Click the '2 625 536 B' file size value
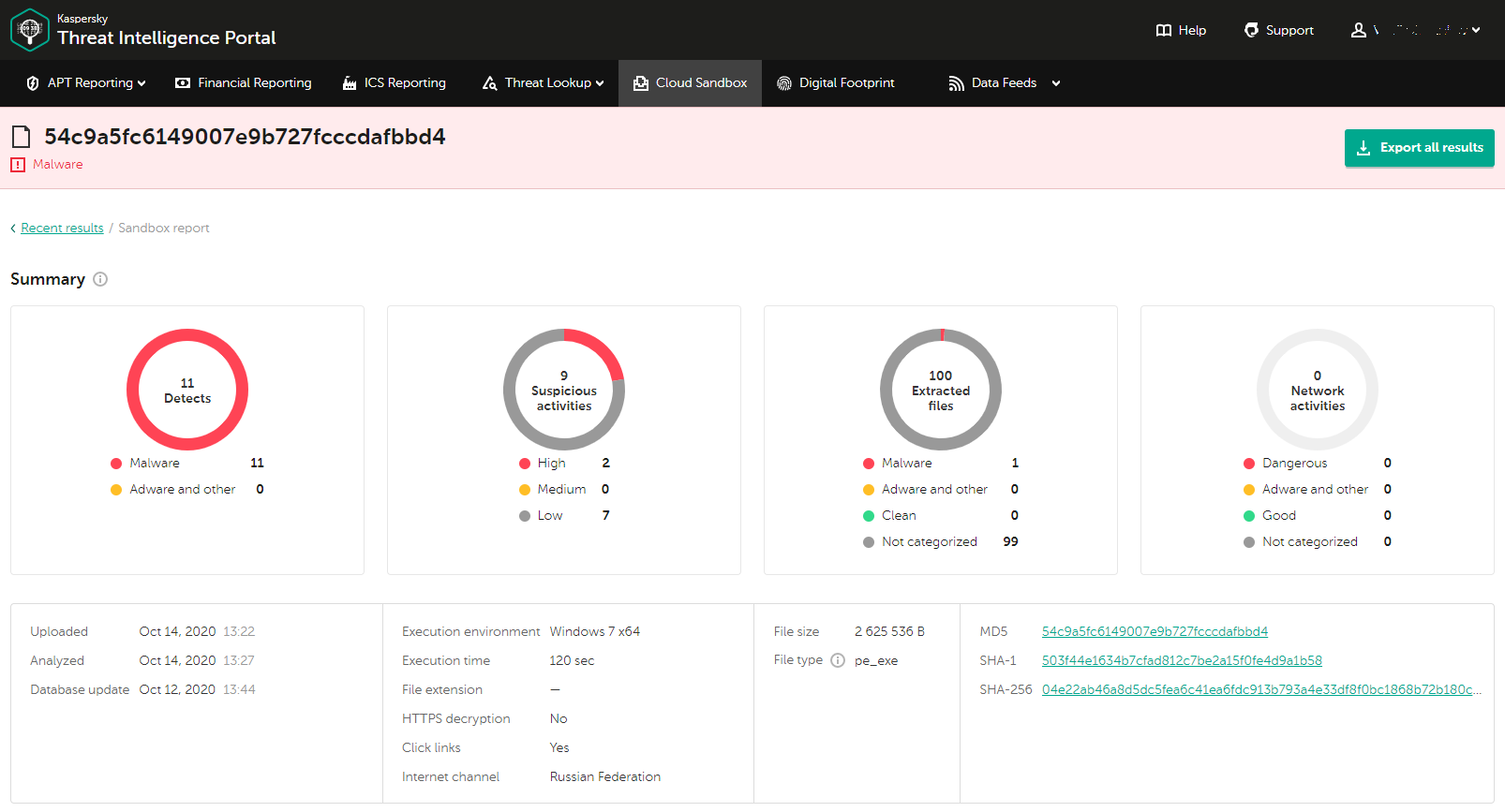 point(889,632)
